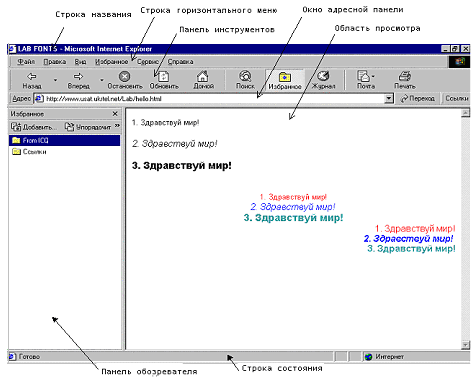Click the Windows logo throbber icon
This screenshot has height=379, width=472.
click(459, 62)
